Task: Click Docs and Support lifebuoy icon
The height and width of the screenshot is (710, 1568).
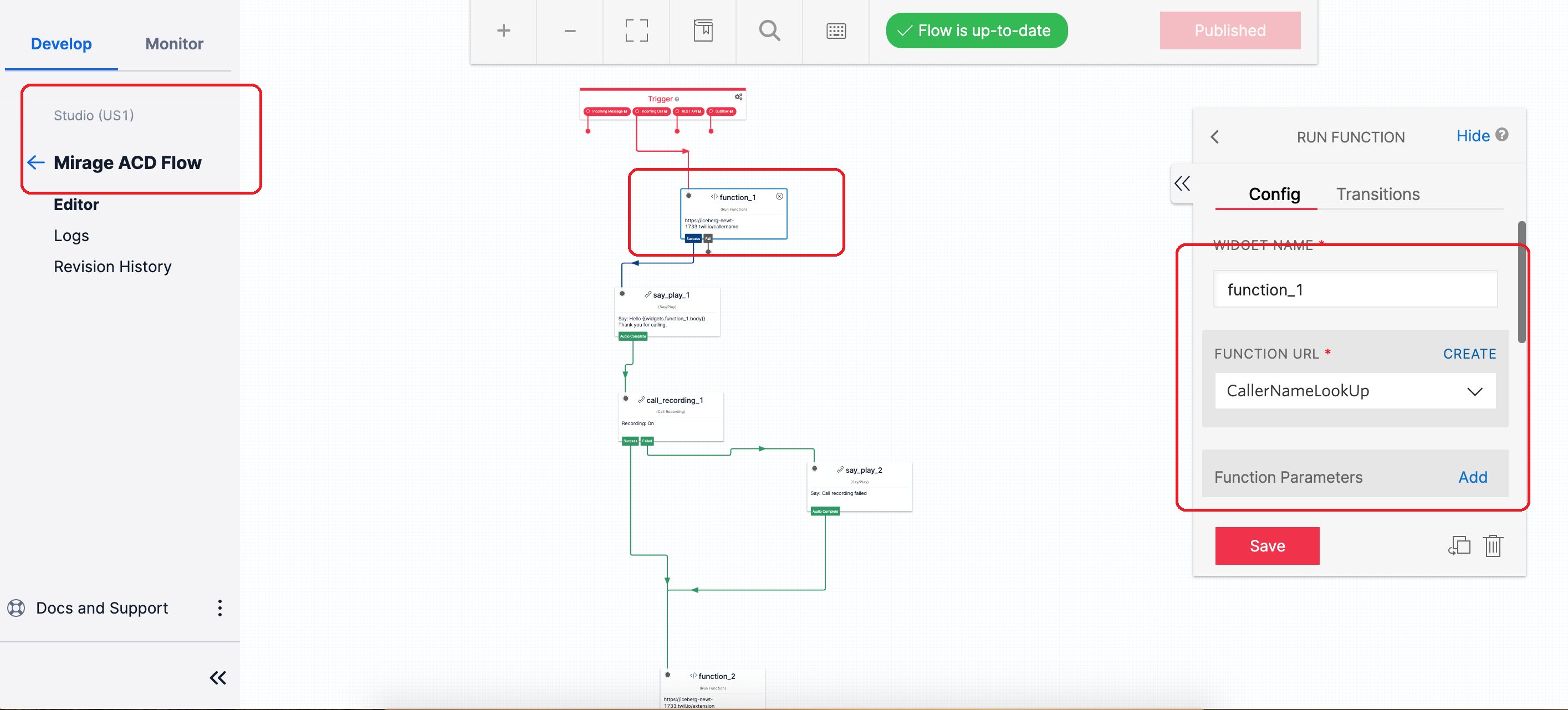Action: pos(17,607)
